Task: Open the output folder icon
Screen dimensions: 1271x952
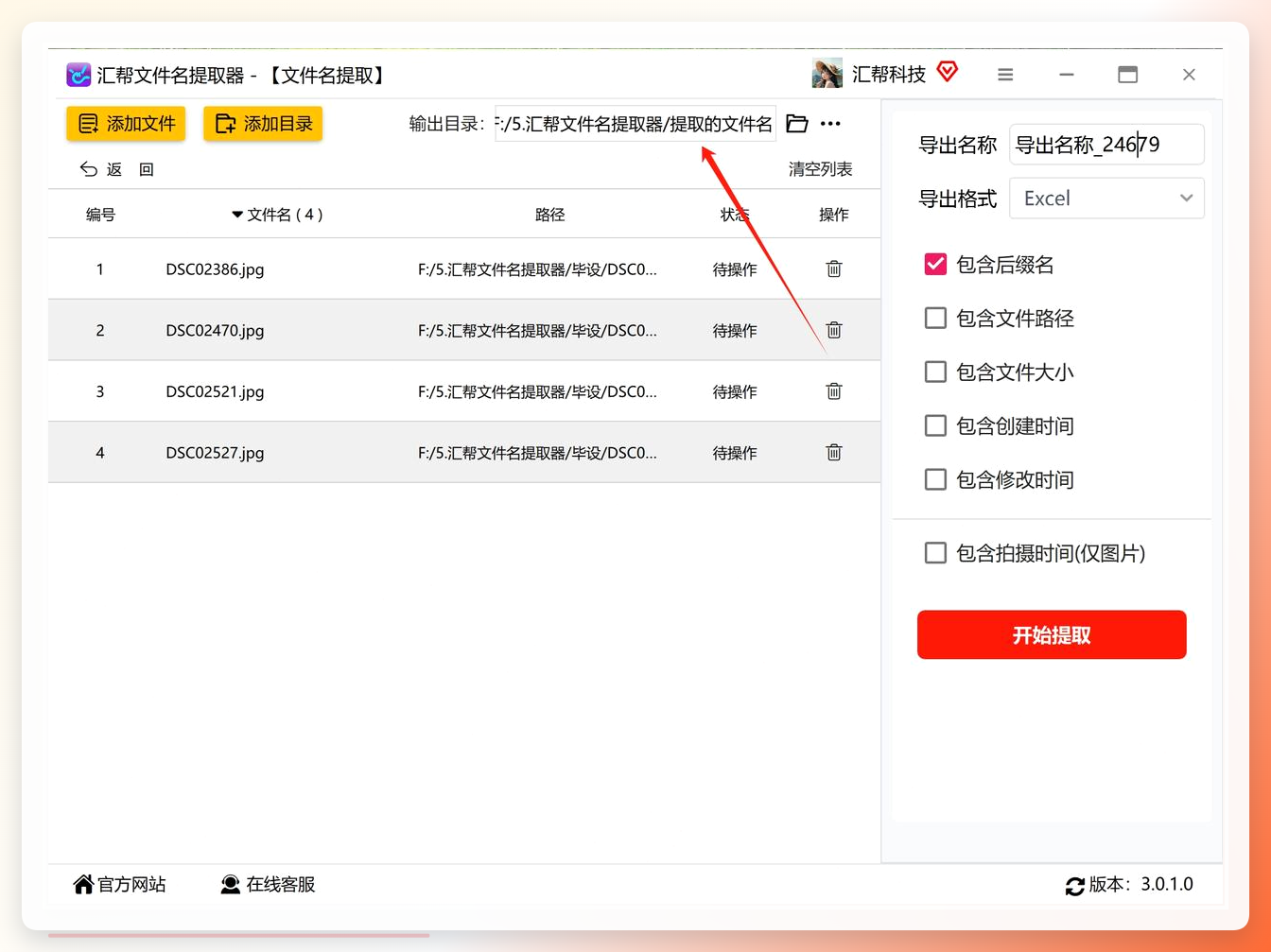Action: point(797,124)
